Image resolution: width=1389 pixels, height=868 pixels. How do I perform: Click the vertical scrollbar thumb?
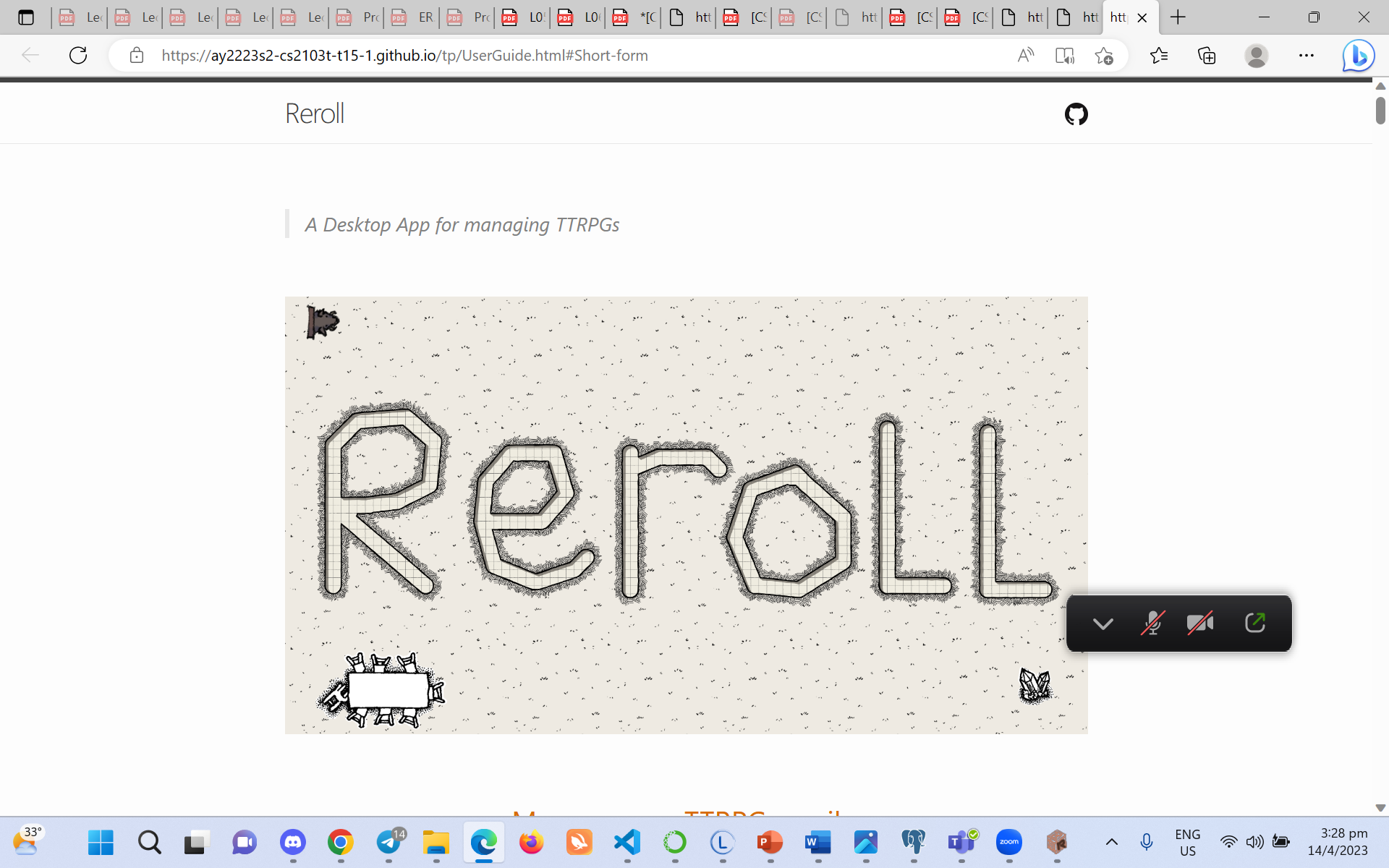tap(1380, 110)
